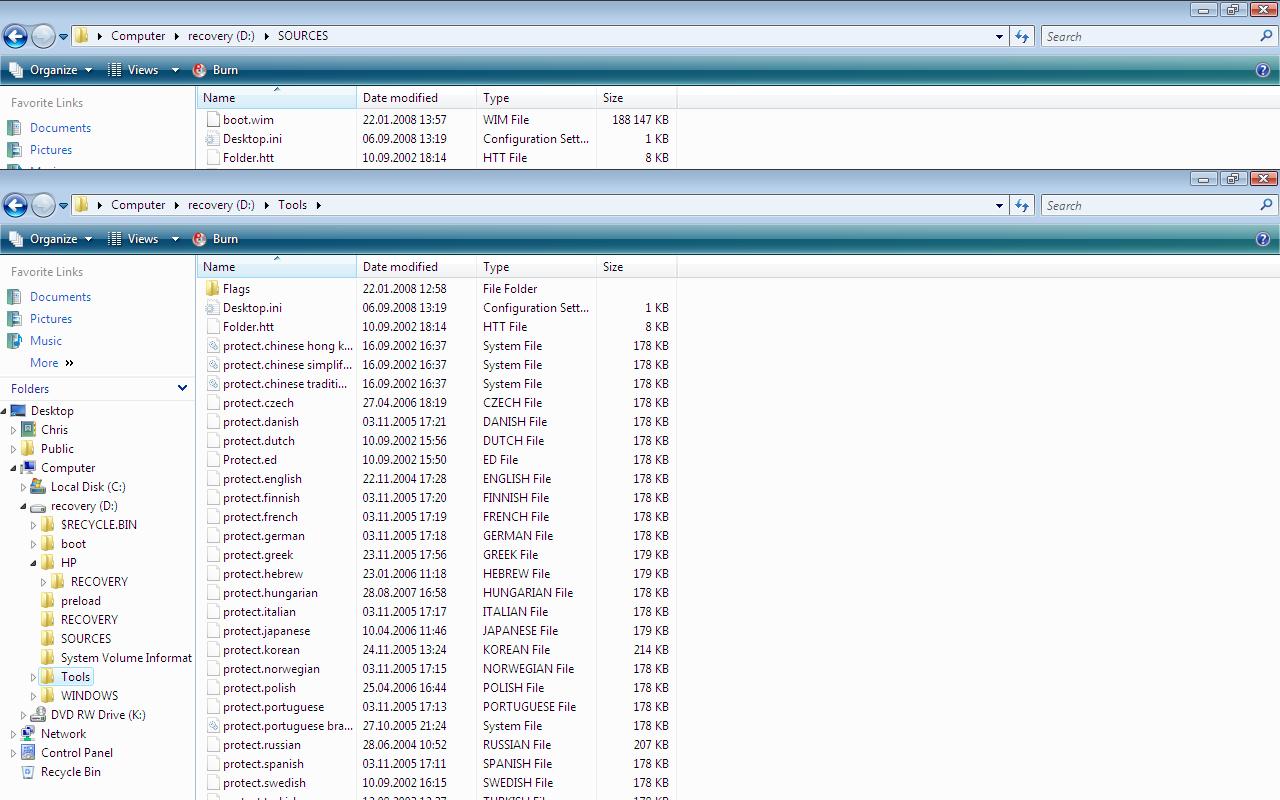
Task: Open Help in the SOURCES window
Action: tap(1263, 70)
